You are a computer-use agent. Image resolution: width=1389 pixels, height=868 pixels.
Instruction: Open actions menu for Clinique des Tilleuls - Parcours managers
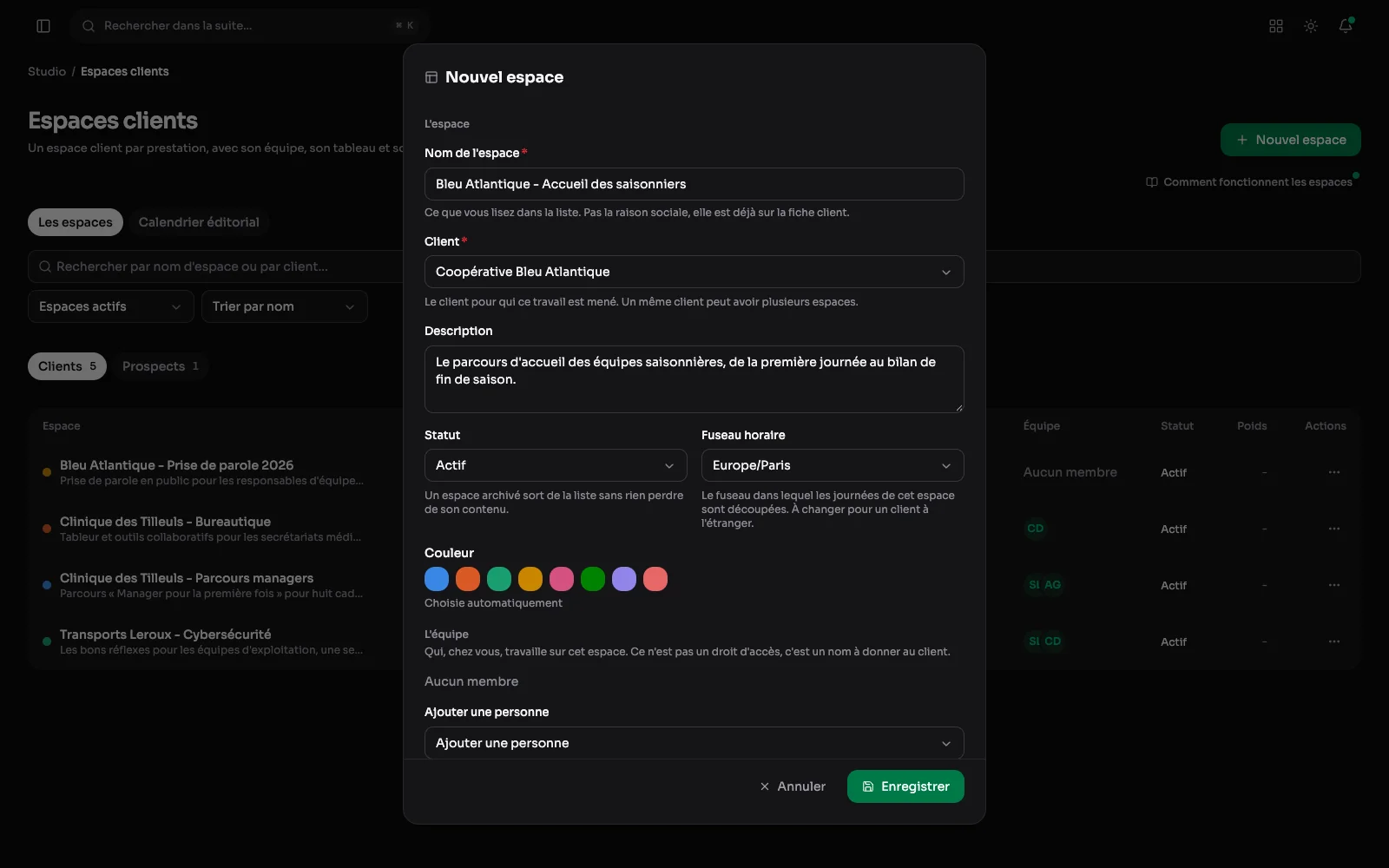(1334, 585)
